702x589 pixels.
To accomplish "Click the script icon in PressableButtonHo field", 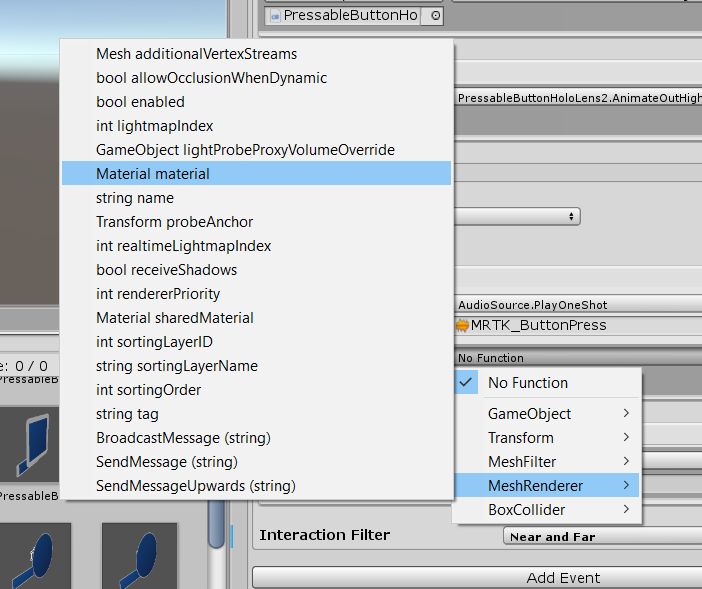I will click(275, 16).
